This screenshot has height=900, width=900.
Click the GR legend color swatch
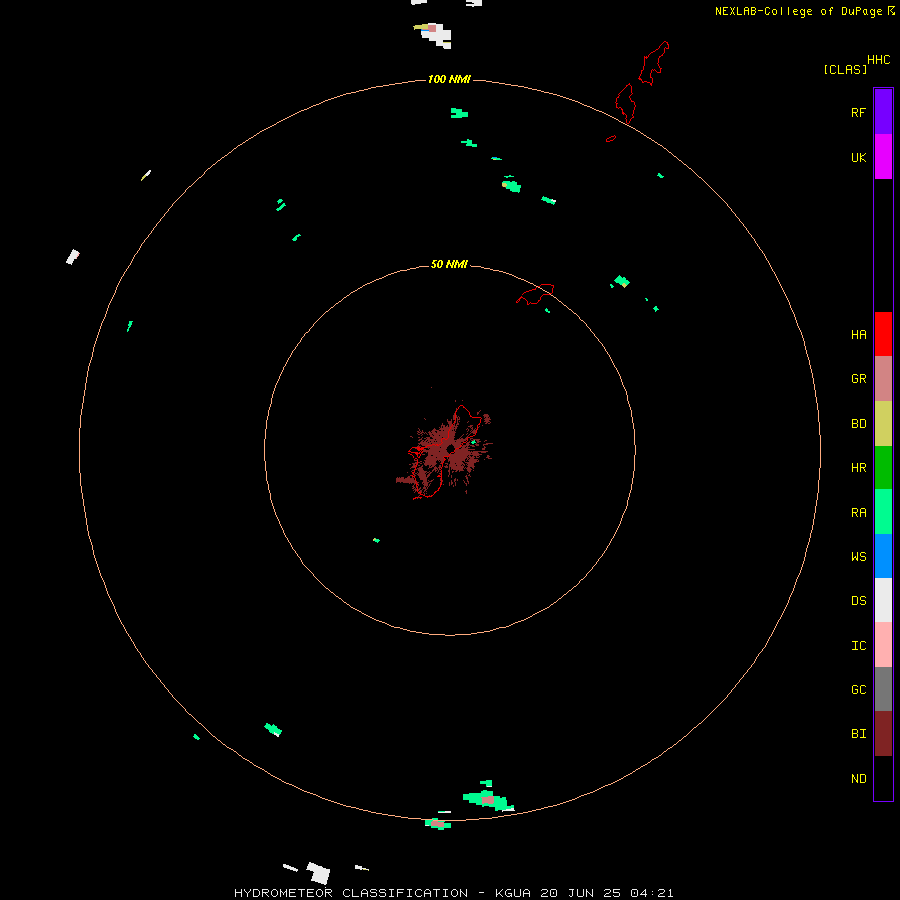pyautogui.click(x=883, y=379)
